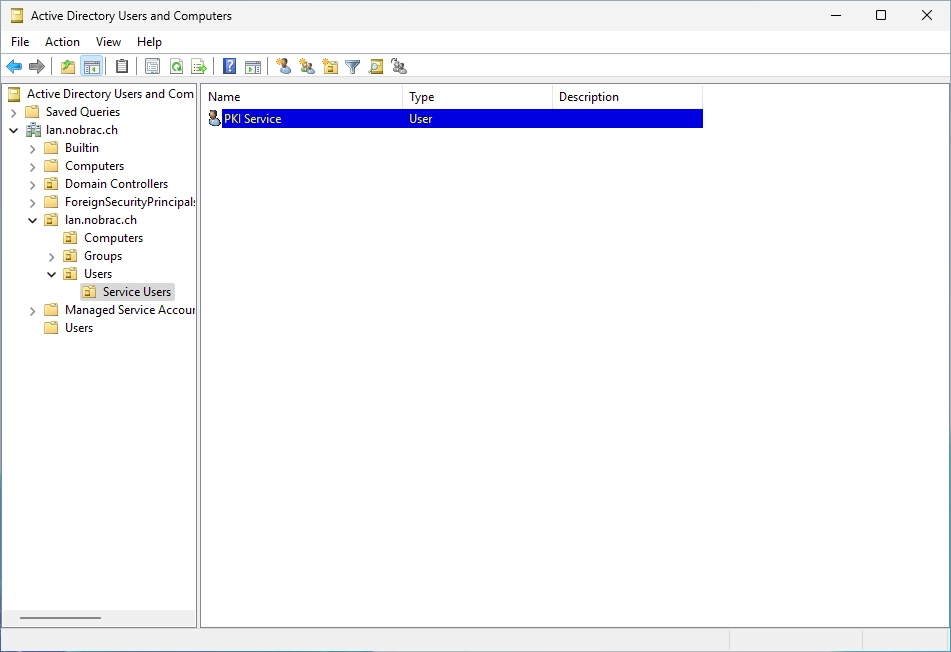Viewport: 951px width, 652px height.
Task: Click the Export List toolbar icon
Action: pos(199,67)
